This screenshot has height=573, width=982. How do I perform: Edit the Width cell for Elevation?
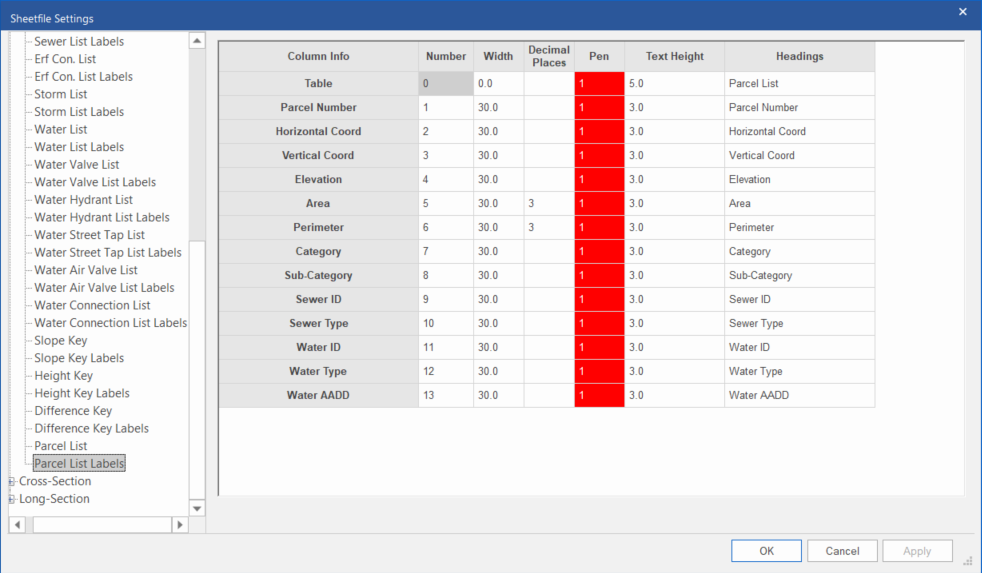click(498, 180)
